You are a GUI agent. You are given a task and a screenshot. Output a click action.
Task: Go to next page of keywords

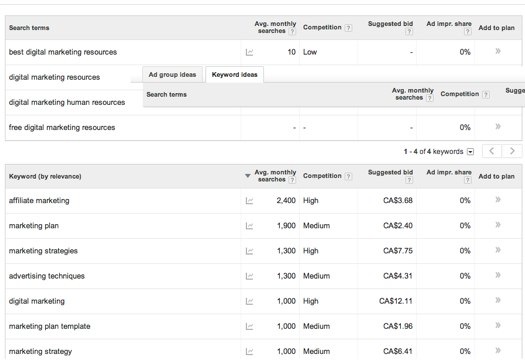click(512, 151)
